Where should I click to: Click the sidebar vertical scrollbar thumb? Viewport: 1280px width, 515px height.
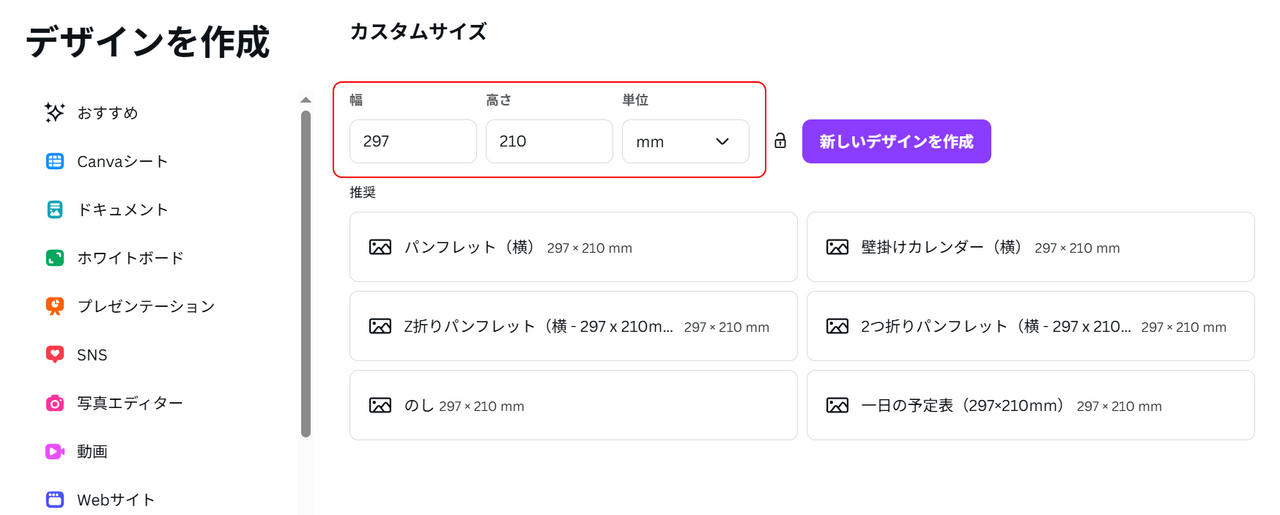click(306, 273)
